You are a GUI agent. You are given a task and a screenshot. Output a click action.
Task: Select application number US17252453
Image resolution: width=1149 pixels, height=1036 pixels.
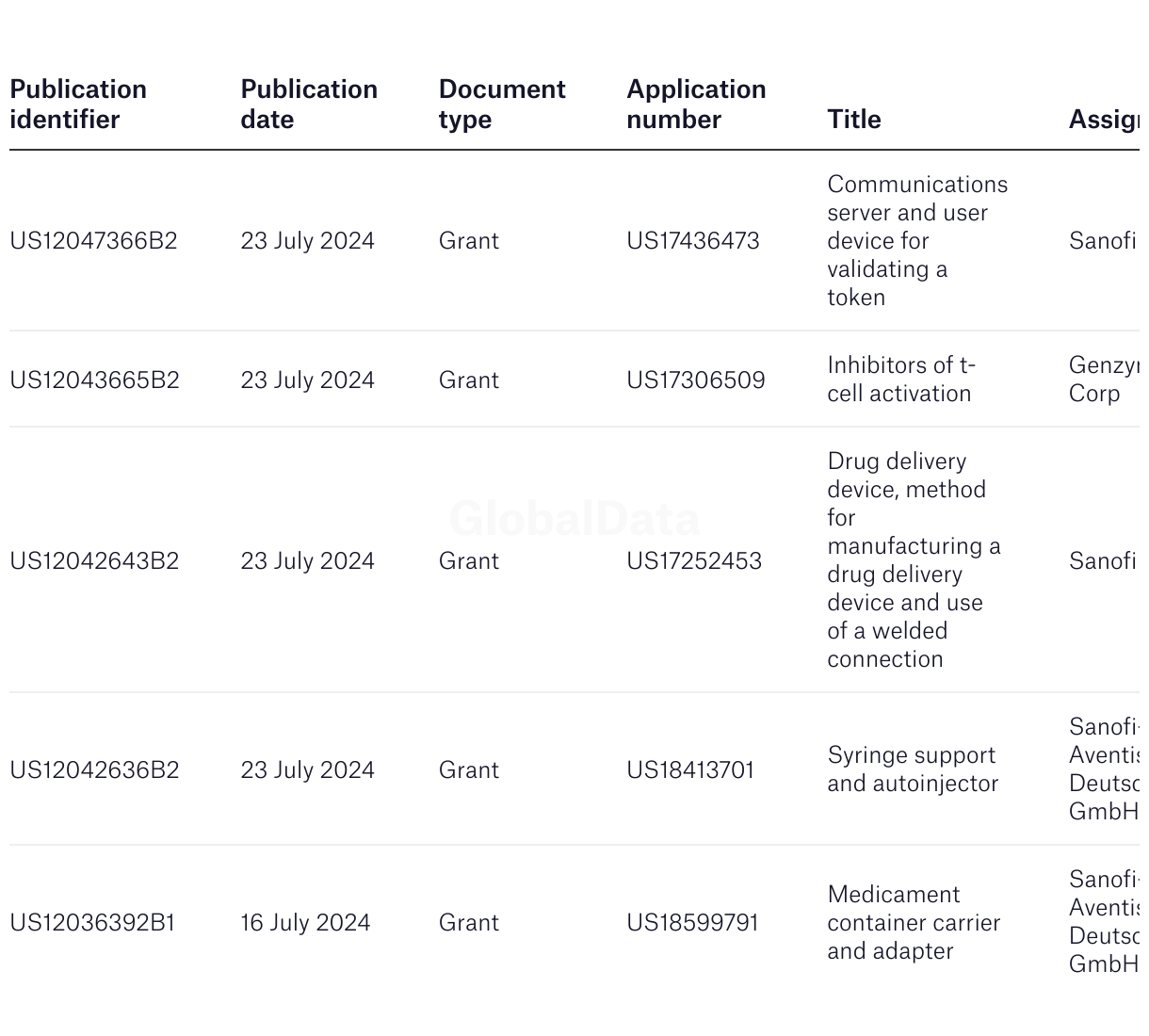(x=694, y=561)
